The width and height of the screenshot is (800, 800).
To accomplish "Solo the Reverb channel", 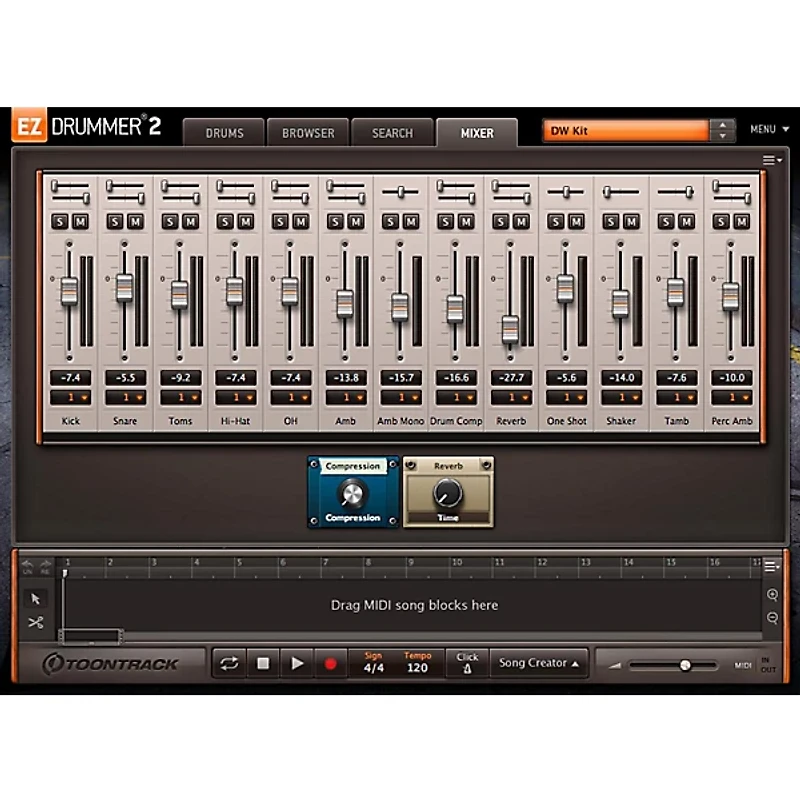I will 501,219.
